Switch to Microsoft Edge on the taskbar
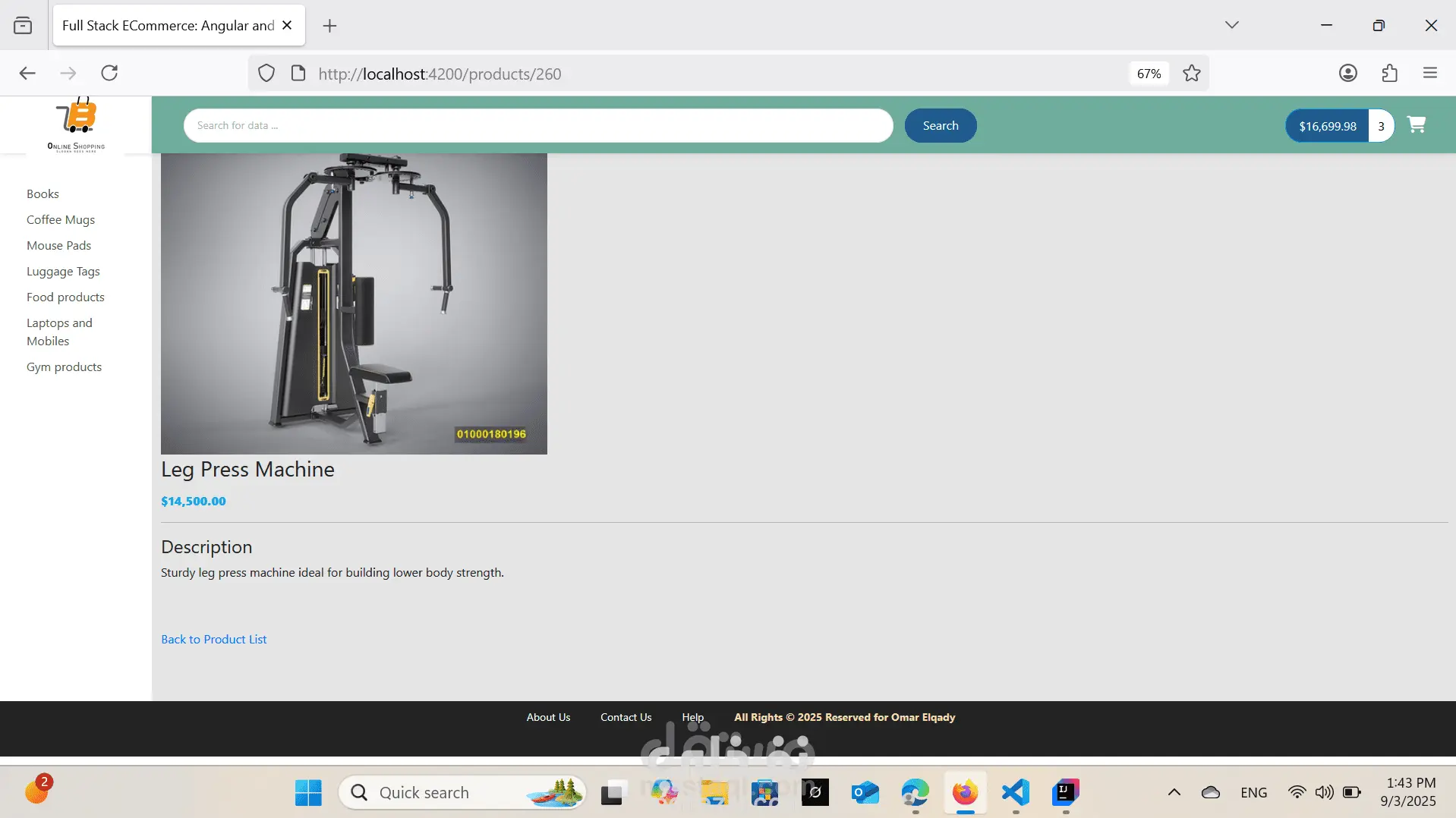The image size is (1456, 818). [x=916, y=793]
